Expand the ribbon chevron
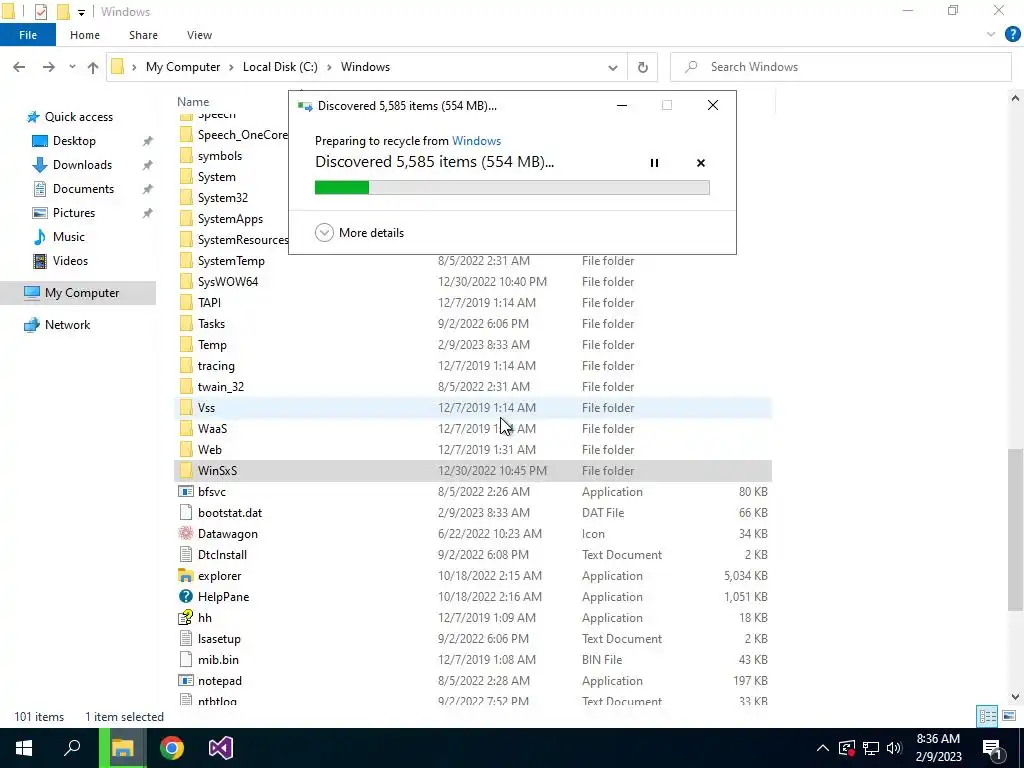Screen dimensions: 1024x768 tap(991, 35)
